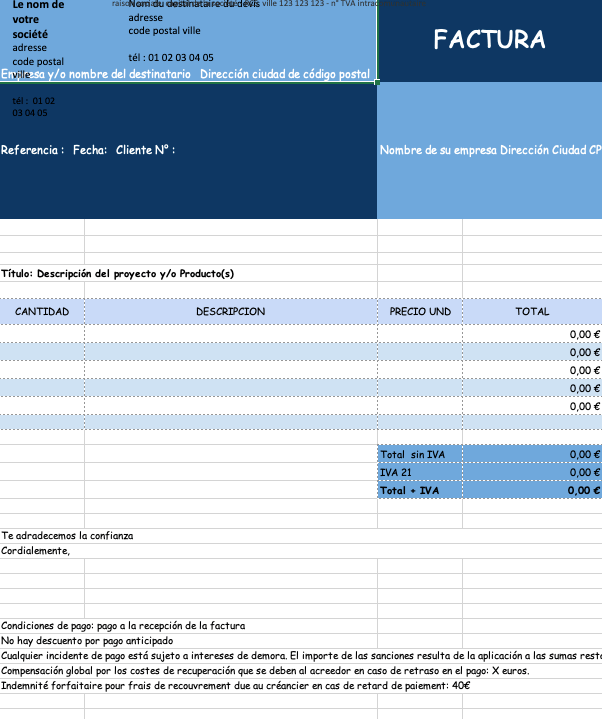Click 'Nombre de su empresa Dirección Ciudad CP'
The width and height of the screenshot is (602, 719).
pos(490,150)
